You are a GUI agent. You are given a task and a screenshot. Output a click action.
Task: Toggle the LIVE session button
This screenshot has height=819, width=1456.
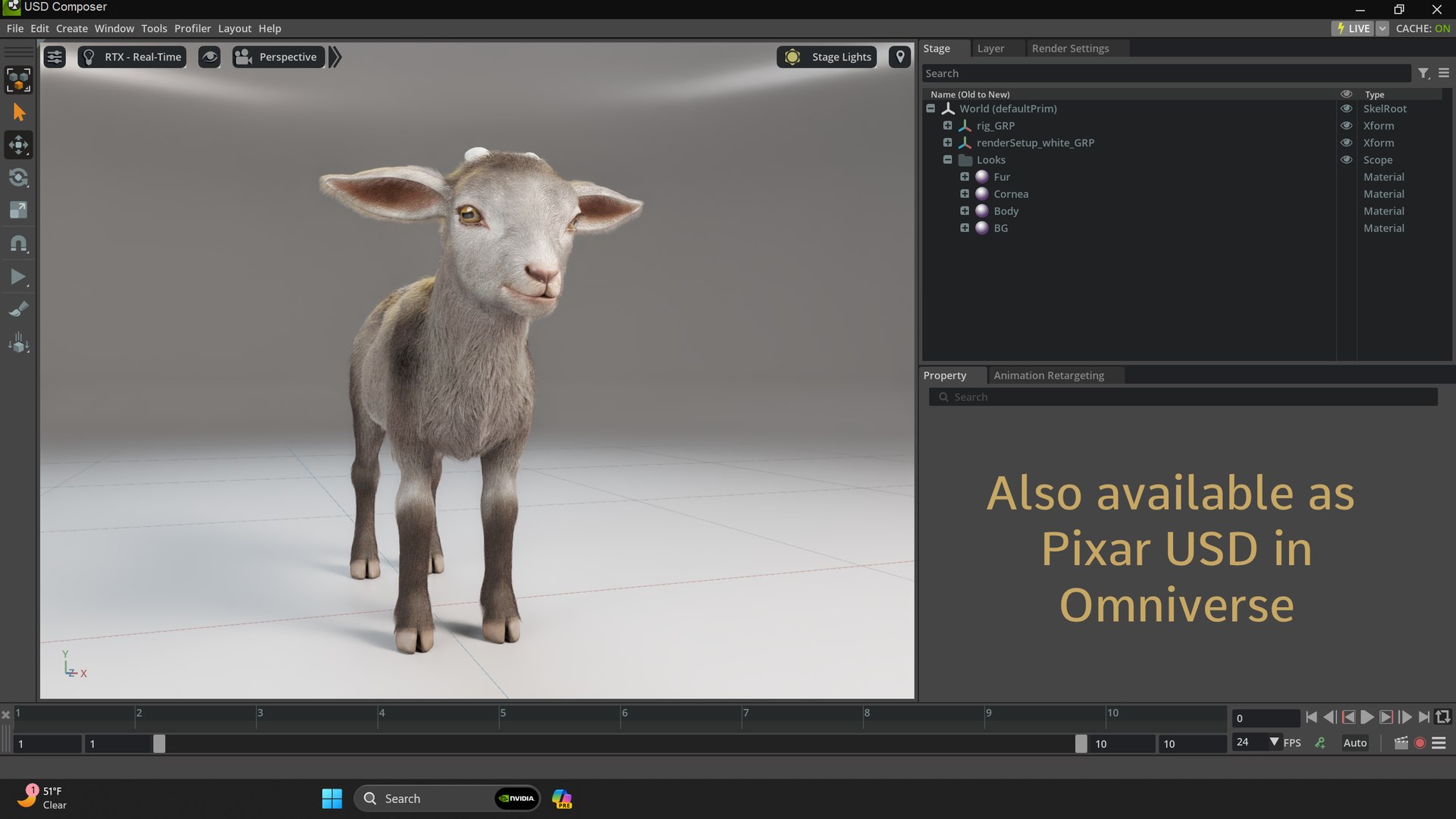[1353, 29]
